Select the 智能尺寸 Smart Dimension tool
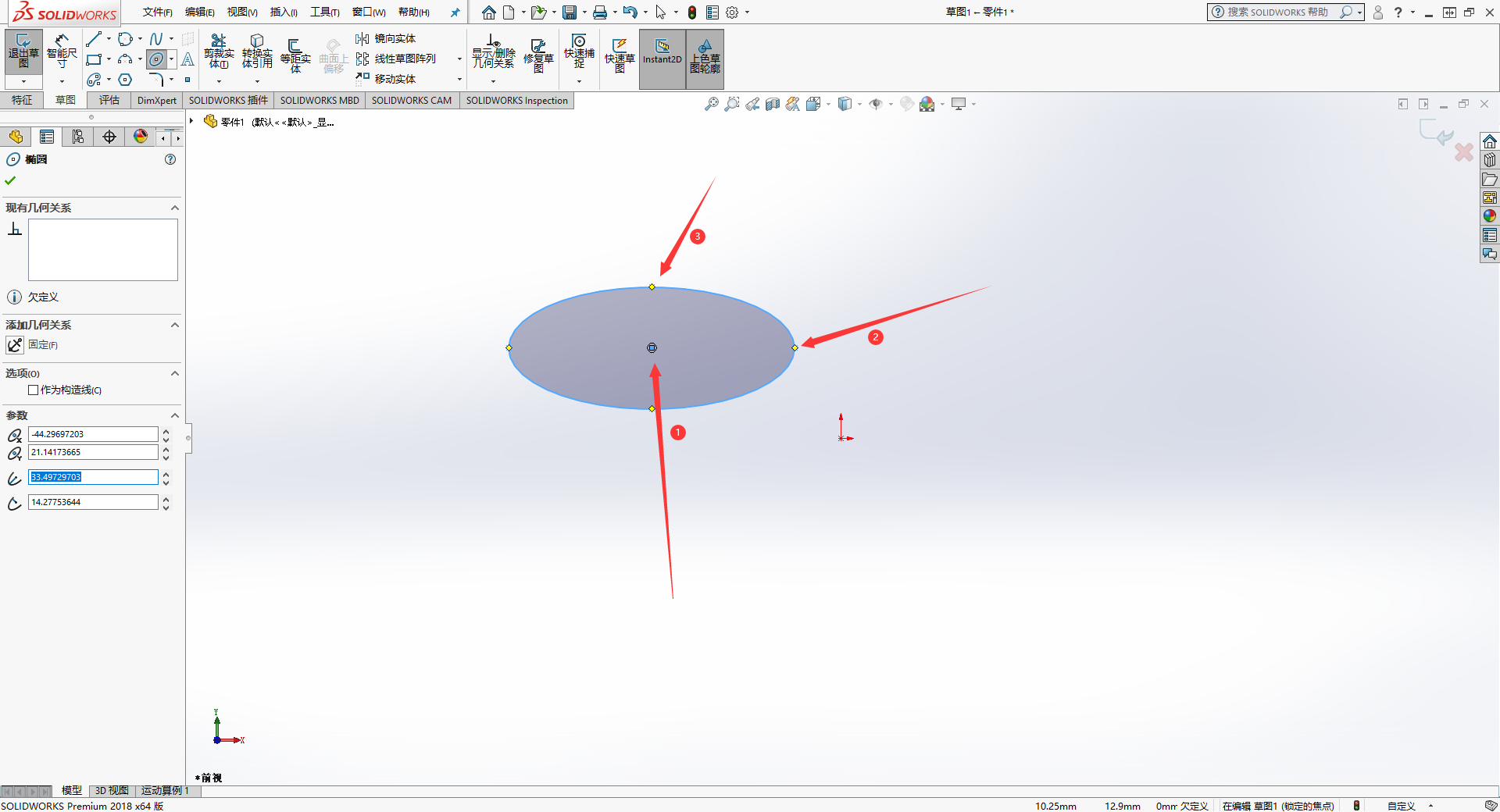1500x812 pixels. 62,52
